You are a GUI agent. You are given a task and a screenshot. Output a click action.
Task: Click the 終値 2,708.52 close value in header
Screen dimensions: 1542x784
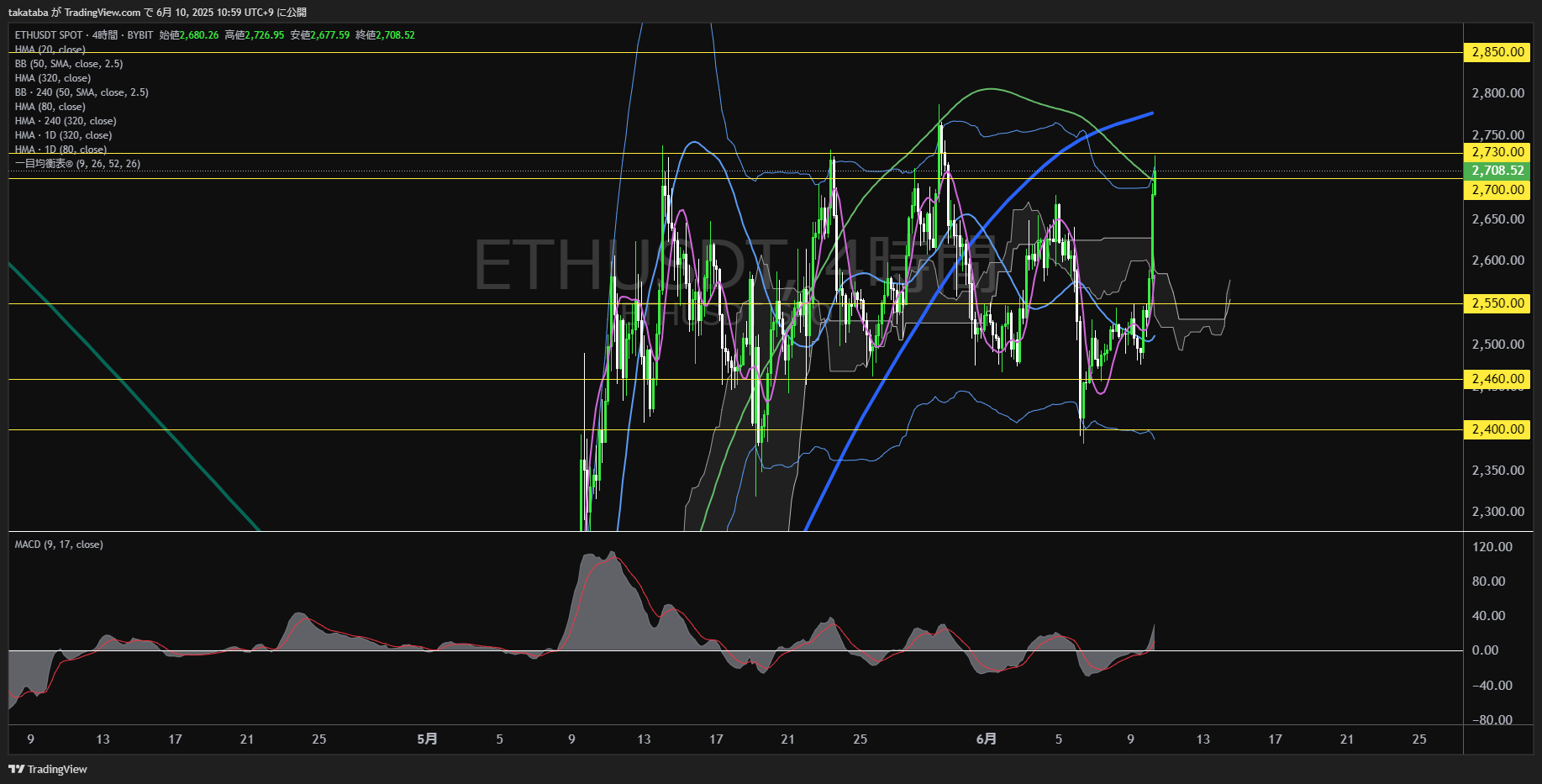point(386,35)
